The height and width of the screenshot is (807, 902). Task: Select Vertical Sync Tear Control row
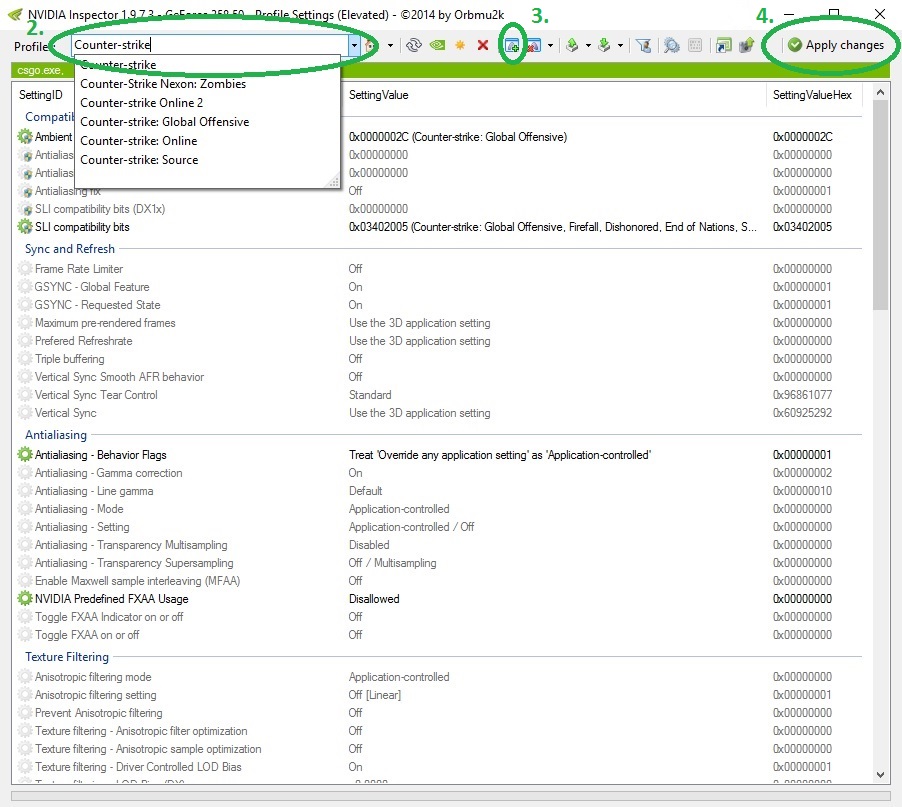pos(437,395)
